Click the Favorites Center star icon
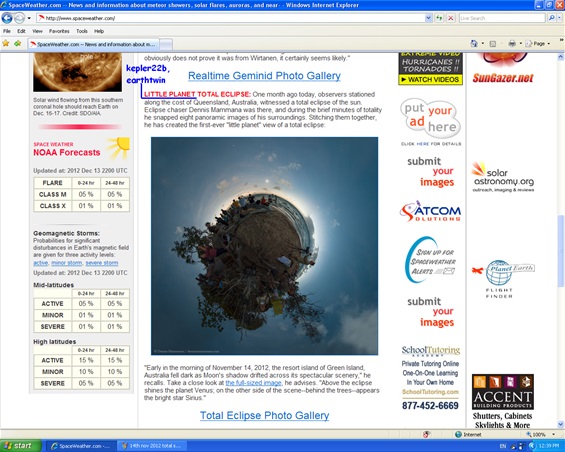This screenshot has width=565, height=452. [6, 44]
